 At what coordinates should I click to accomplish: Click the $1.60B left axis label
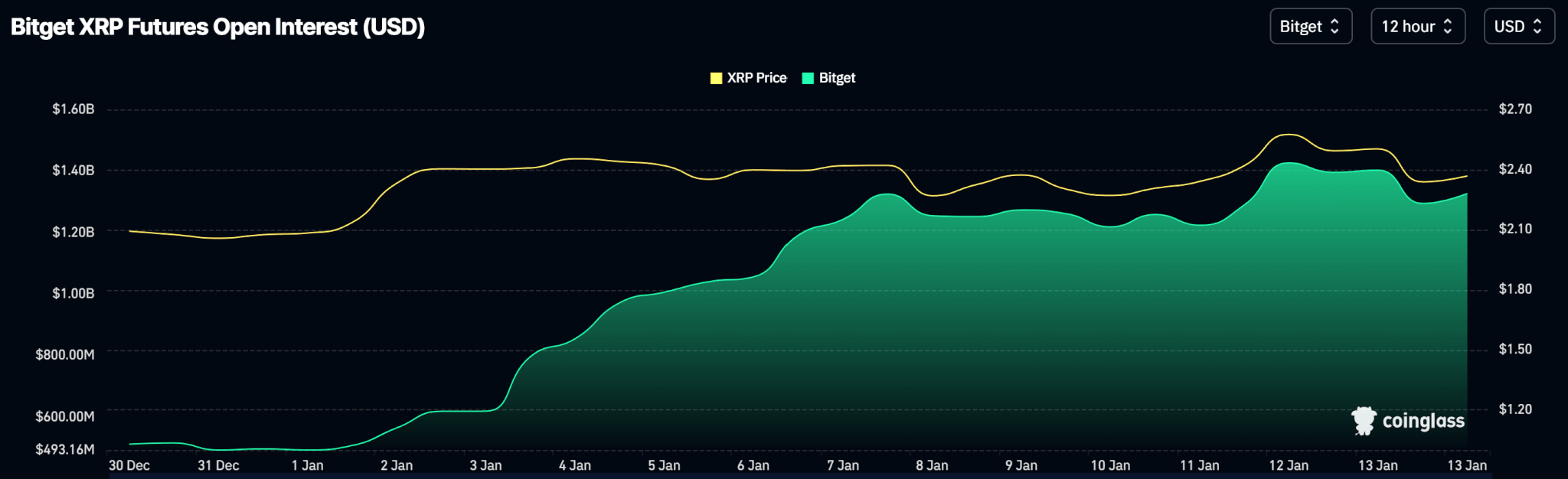pyautogui.click(x=73, y=109)
